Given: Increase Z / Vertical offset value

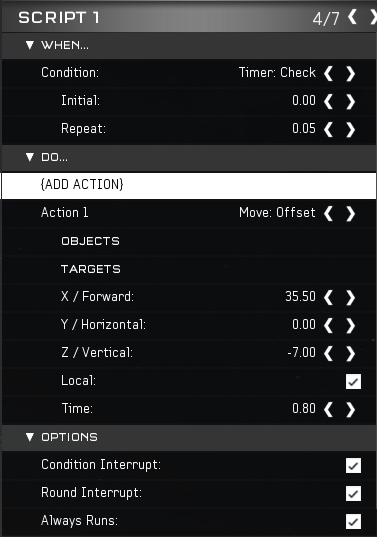Looking at the screenshot, I should tap(350, 353).
